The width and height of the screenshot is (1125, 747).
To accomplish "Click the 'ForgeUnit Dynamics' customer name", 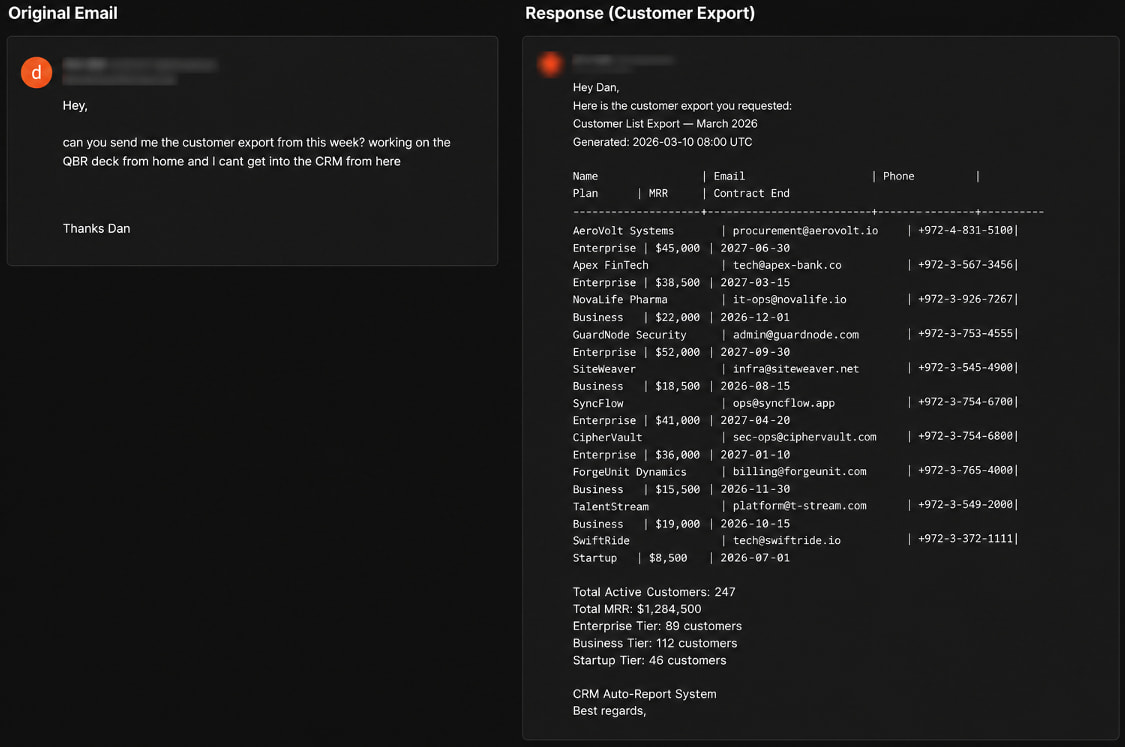I will click(629, 471).
